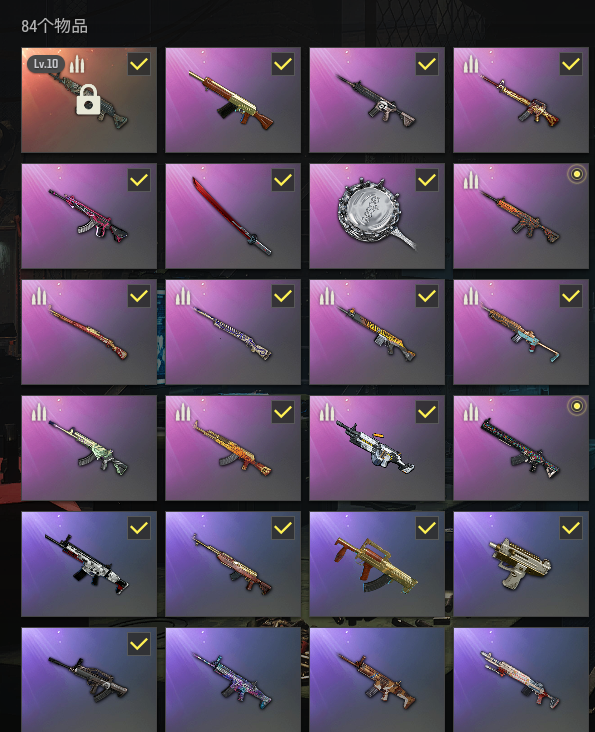The image size is (595, 732).
Task: Click bullets icon on green AK skin
Action: 39,412
